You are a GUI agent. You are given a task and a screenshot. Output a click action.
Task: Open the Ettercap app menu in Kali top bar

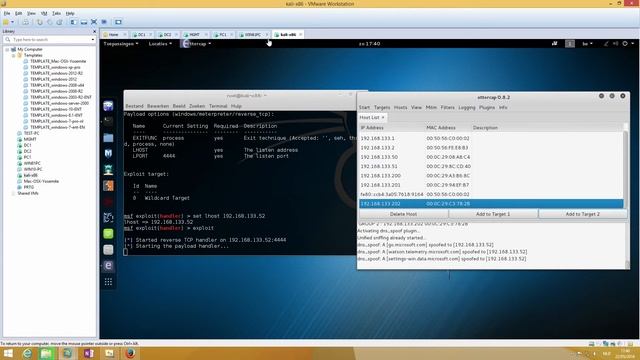click(x=196, y=44)
